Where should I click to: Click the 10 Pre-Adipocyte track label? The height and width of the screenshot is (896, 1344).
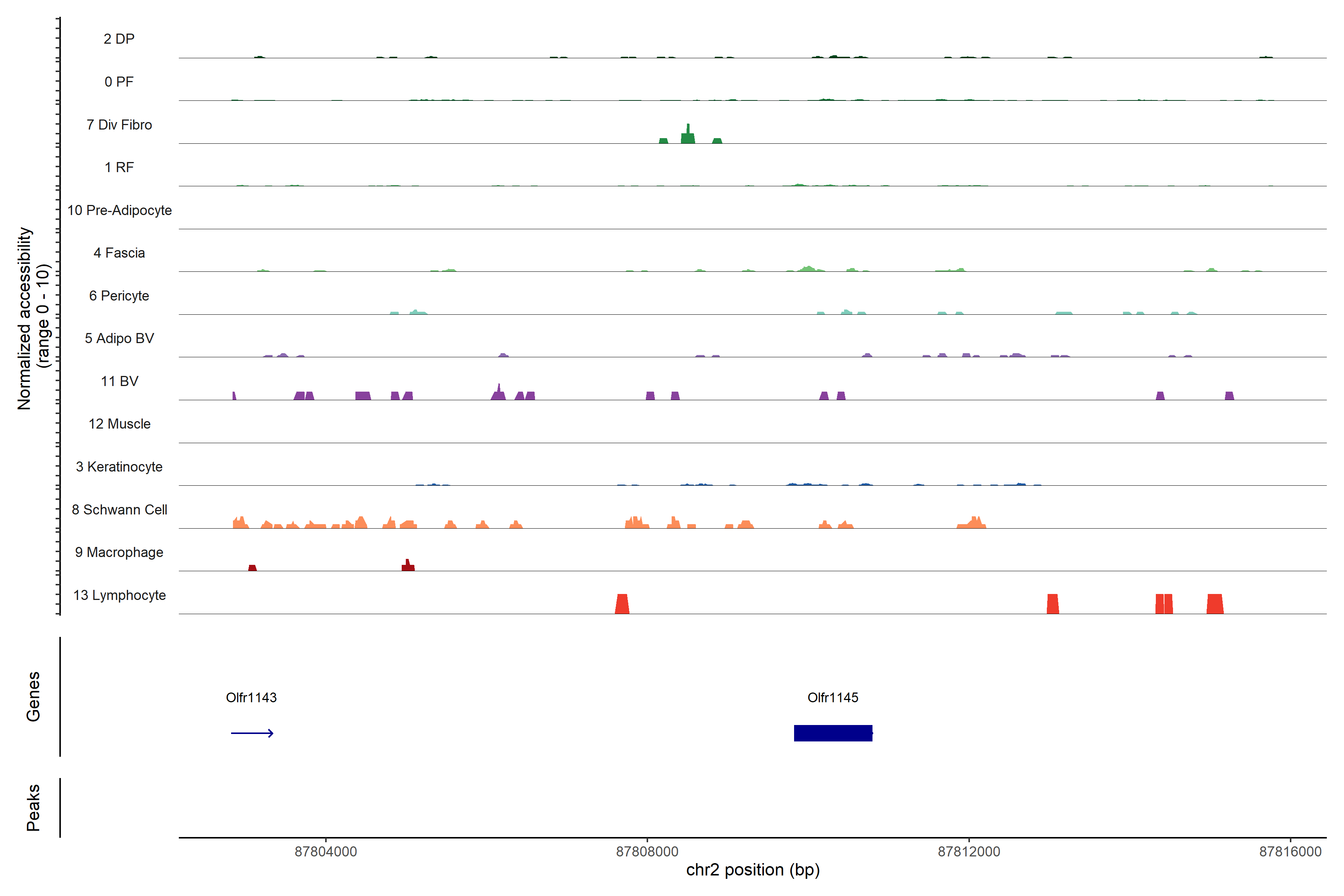119,210
